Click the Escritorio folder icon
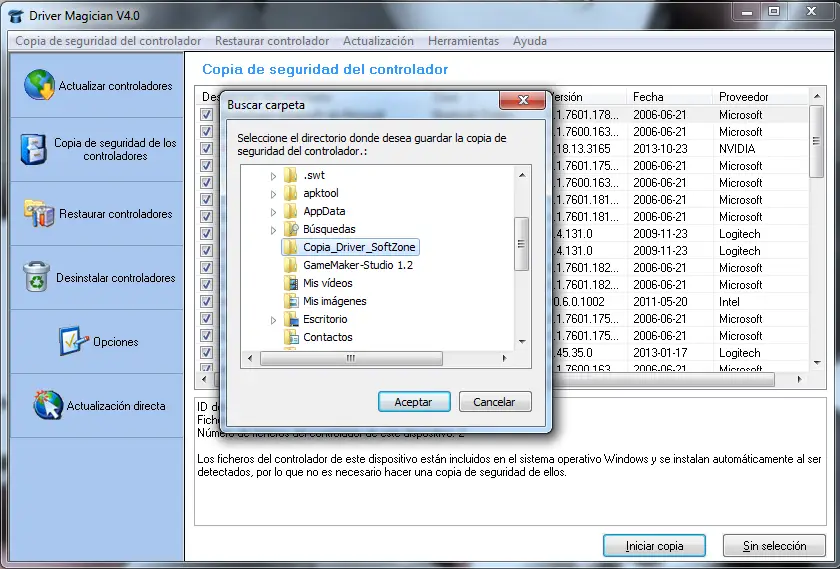840x569 pixels. [x=290, y=319]
